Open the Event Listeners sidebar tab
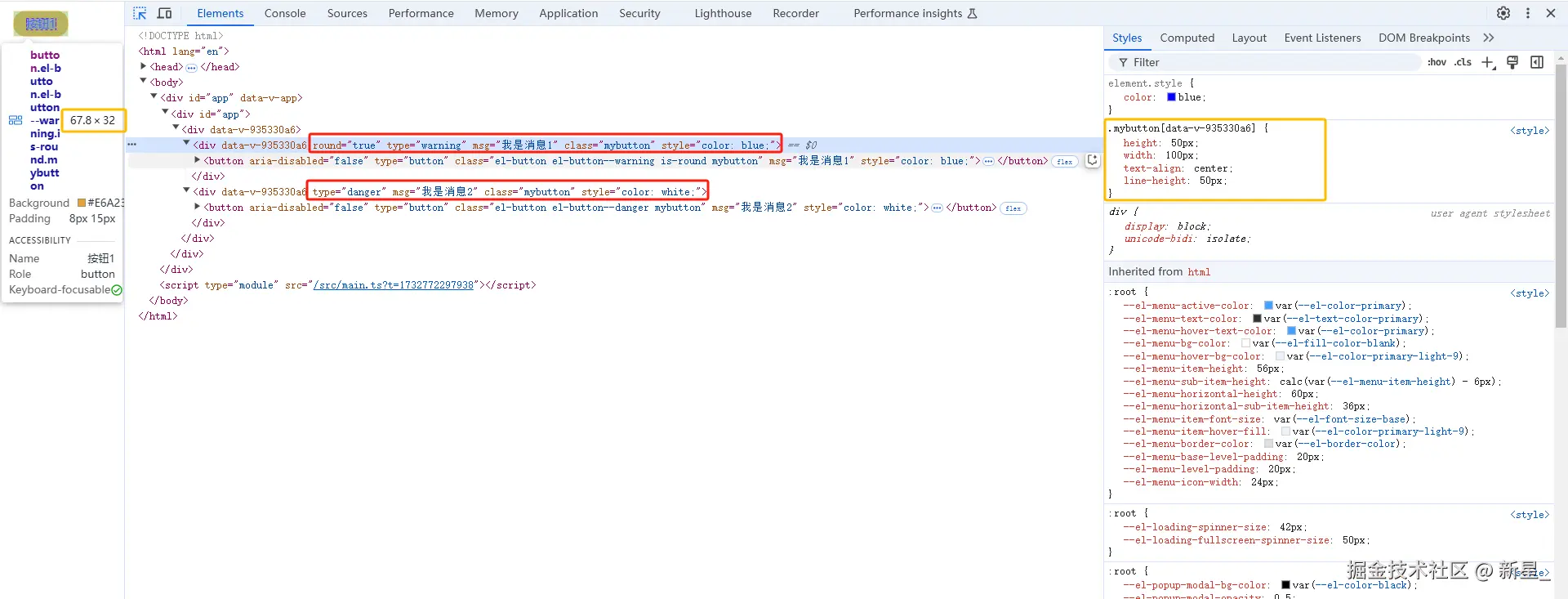The width and height of the screenshot is (1568, 599). (1322, 38)
